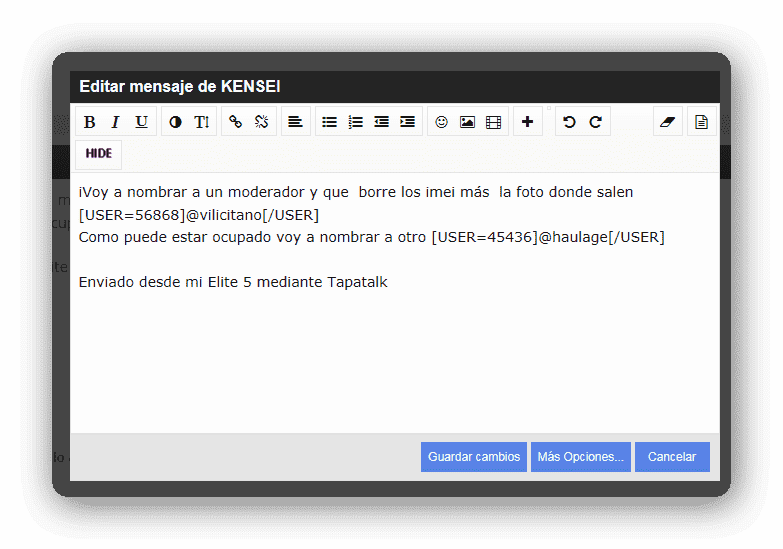
Task: Click inside the message text editor
Action: 394,303
